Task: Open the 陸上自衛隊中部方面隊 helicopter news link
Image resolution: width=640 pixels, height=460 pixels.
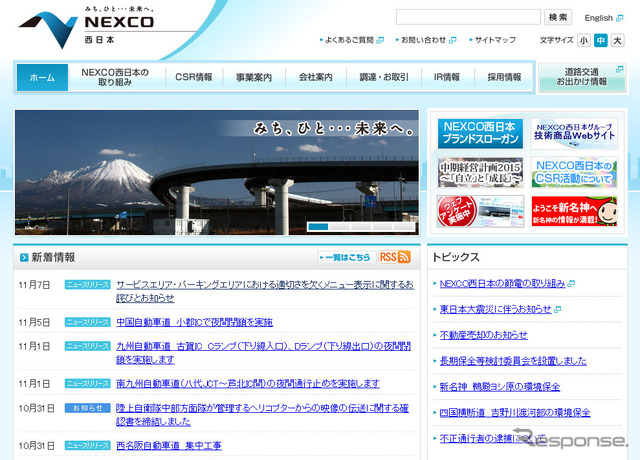Action: (262, 415)
